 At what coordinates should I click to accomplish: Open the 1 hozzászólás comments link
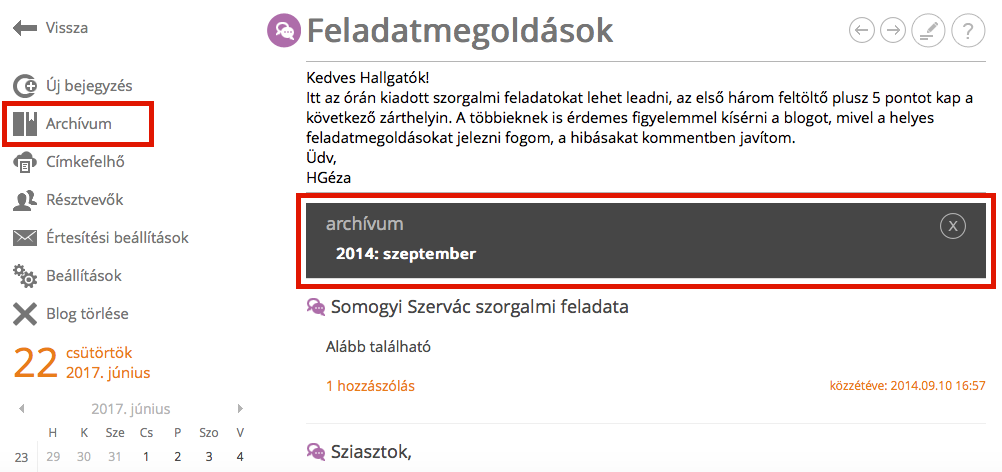pos(371,386)
